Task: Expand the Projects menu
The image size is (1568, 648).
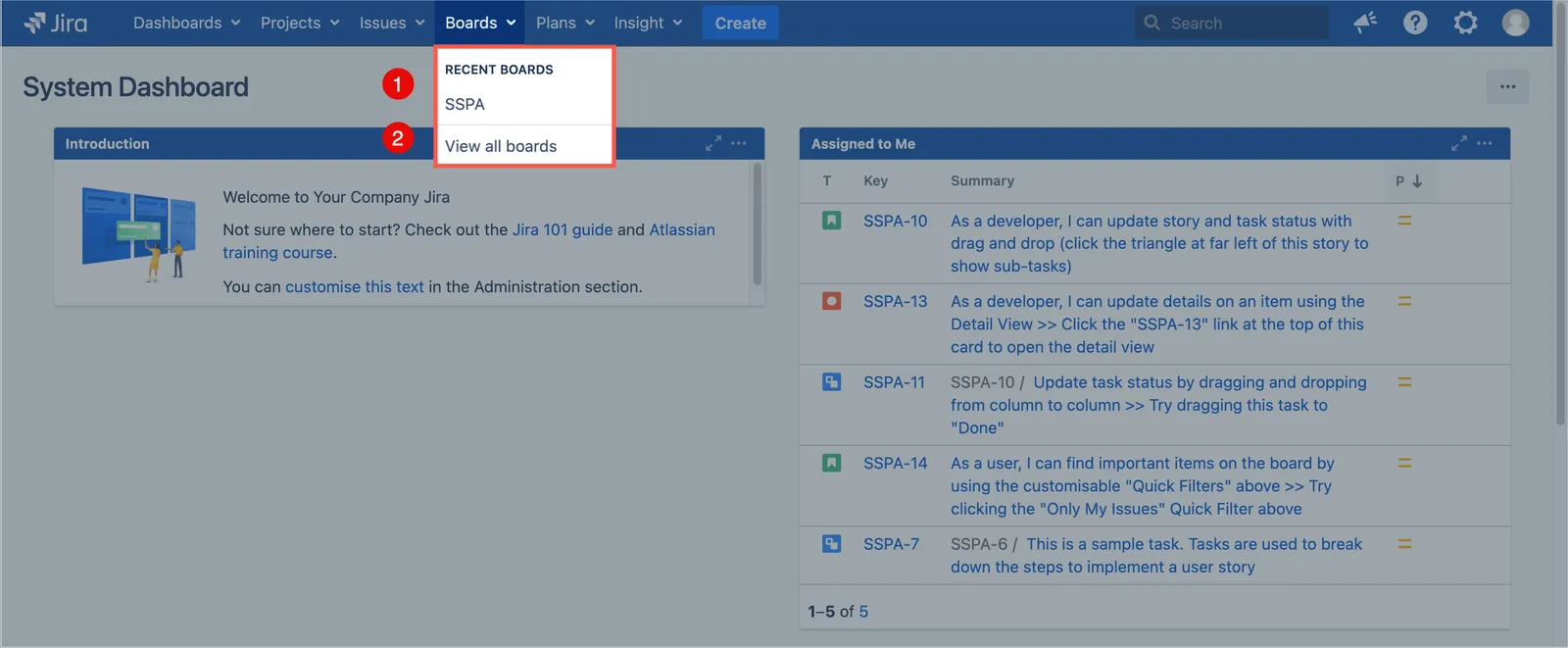Action: 300,23
